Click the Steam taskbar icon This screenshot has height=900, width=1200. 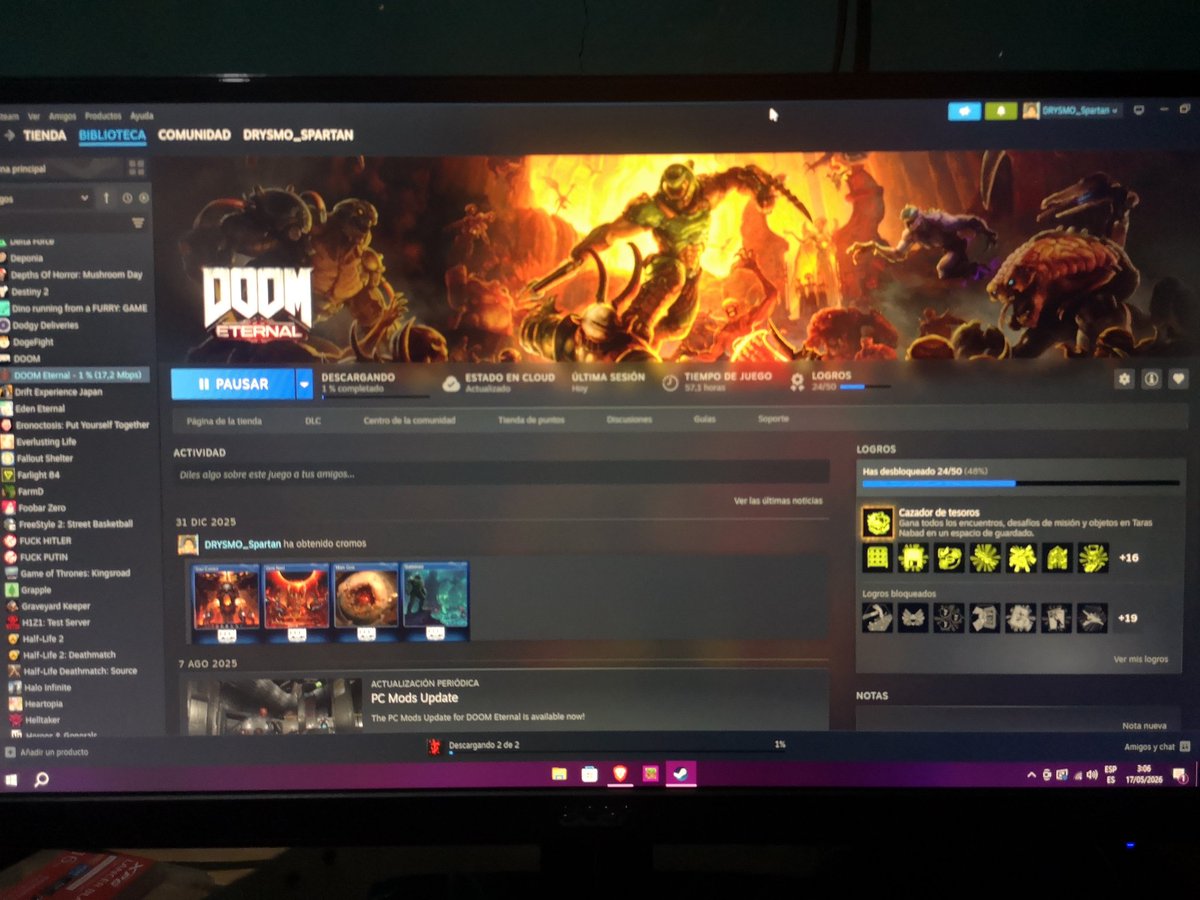681,773
